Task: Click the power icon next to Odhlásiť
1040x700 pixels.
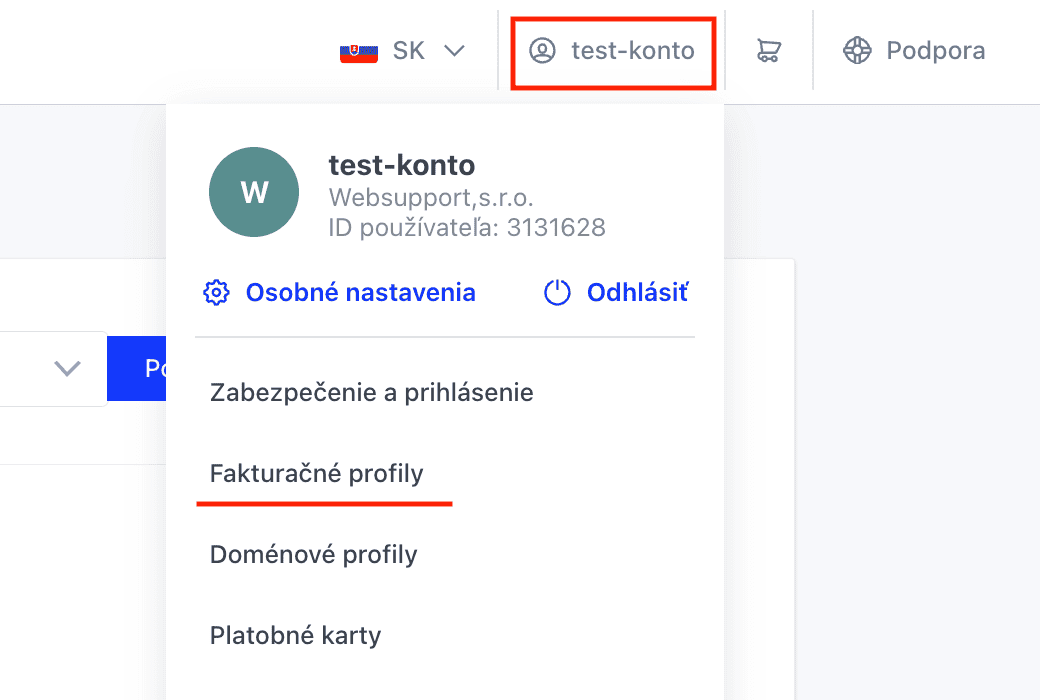Action: pos(557,293)
